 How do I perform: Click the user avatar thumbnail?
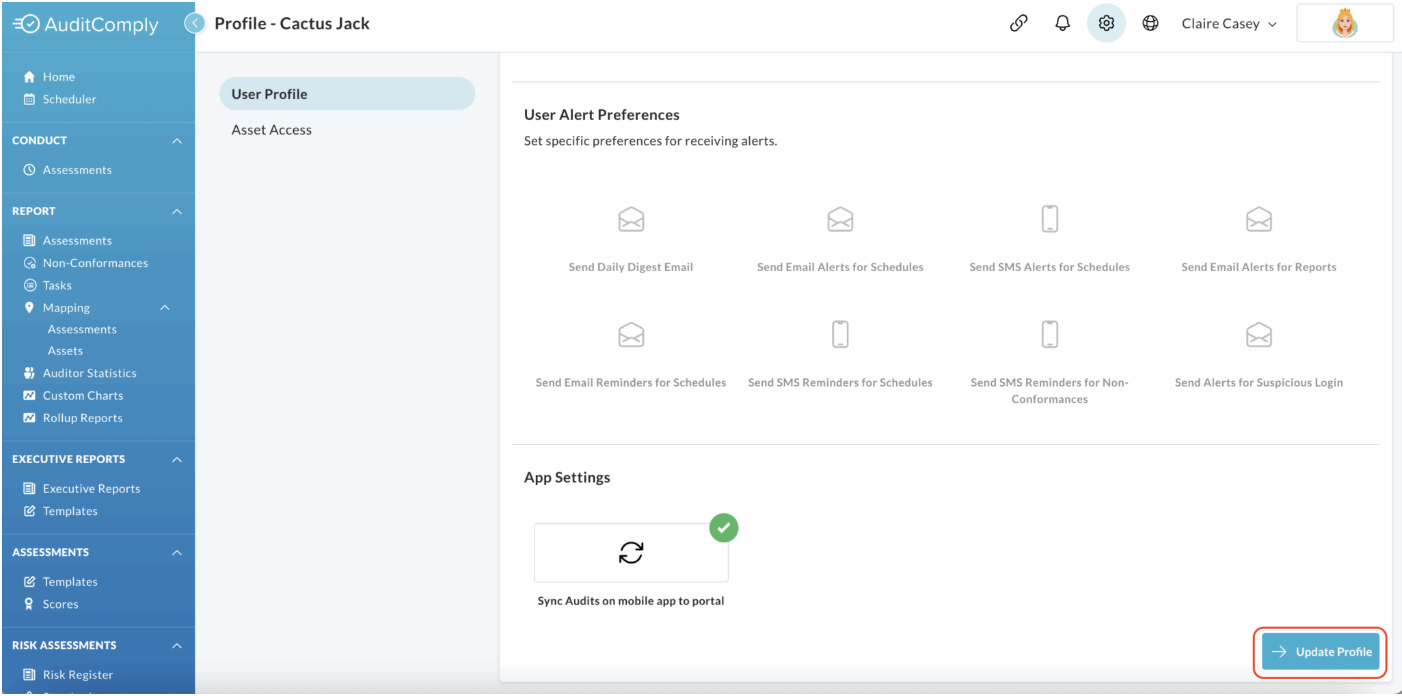[1345, 24]
